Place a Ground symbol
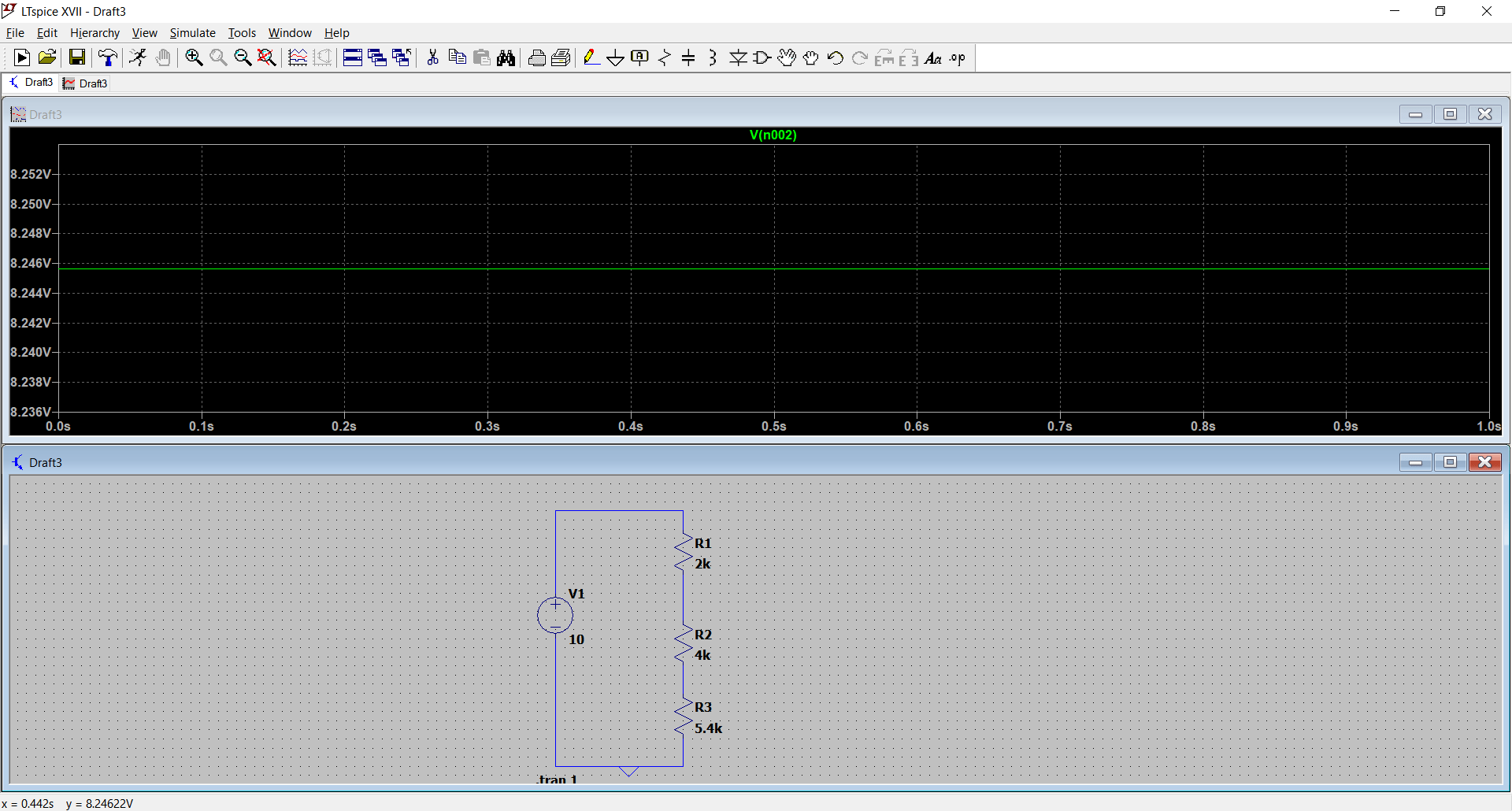This screenshot has width=1512, height=811. click(615, 57)
